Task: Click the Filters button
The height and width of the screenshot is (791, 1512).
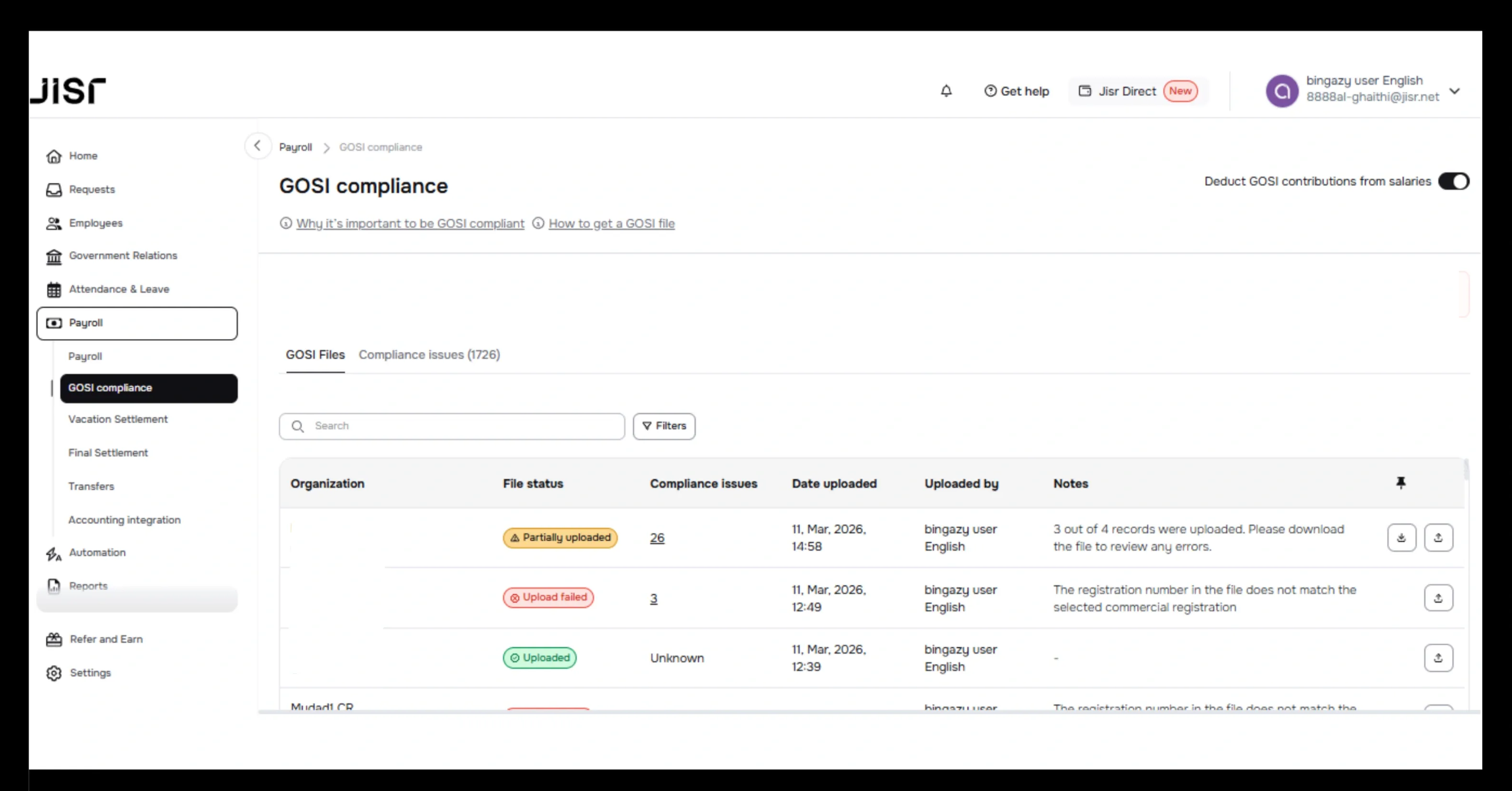Action: [664, 426]
